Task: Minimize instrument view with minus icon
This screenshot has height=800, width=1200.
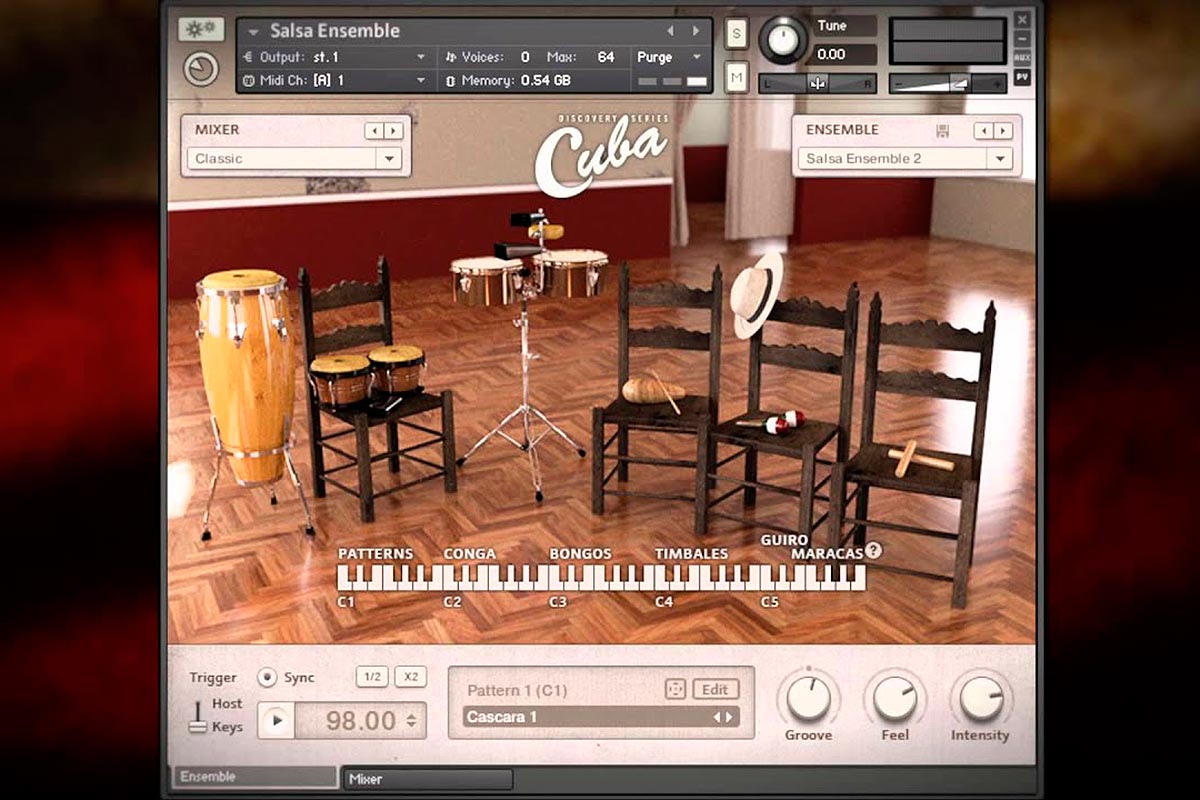Action: tap(1022, 39)
